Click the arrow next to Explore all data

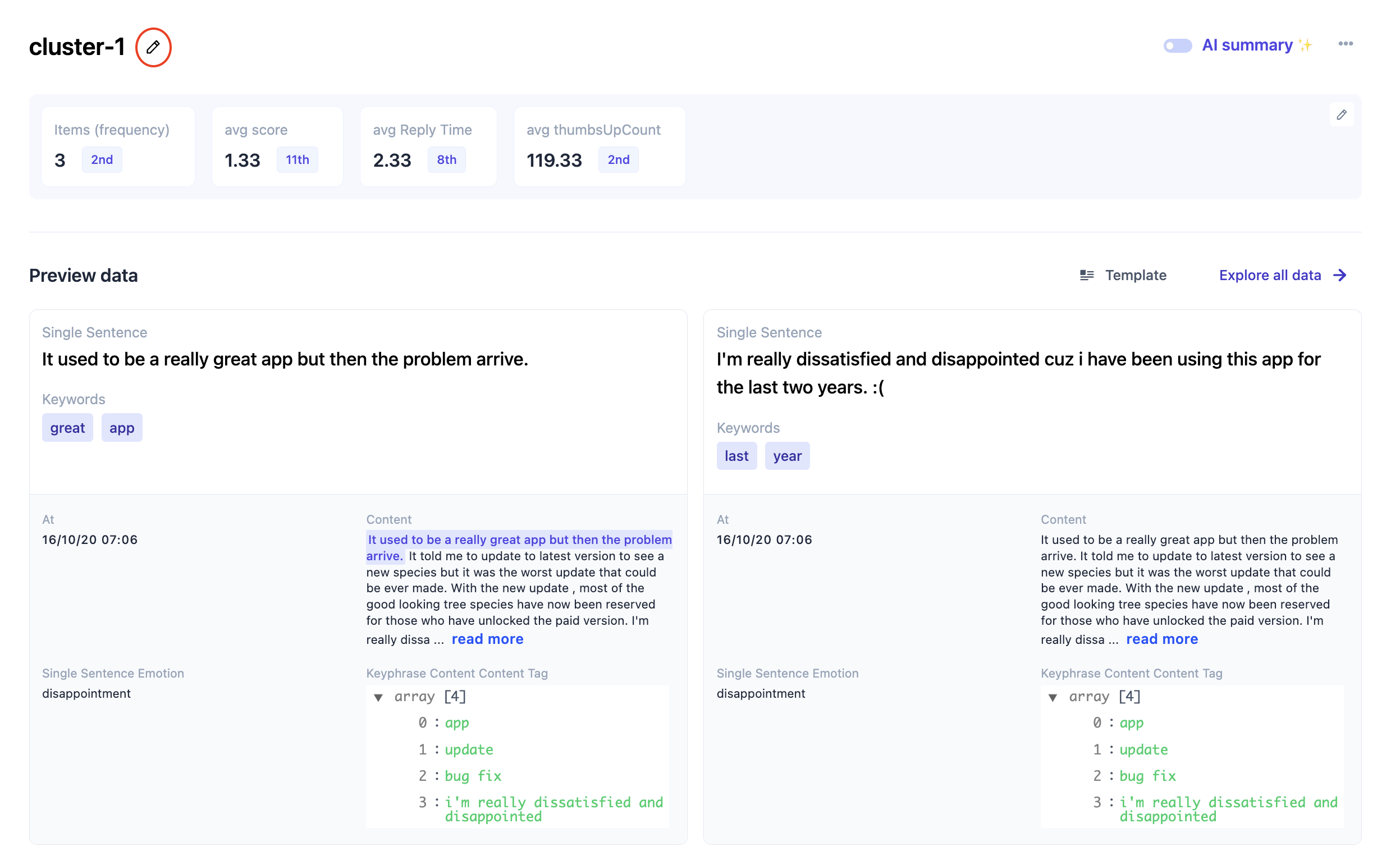click(x=1340, y=275)
